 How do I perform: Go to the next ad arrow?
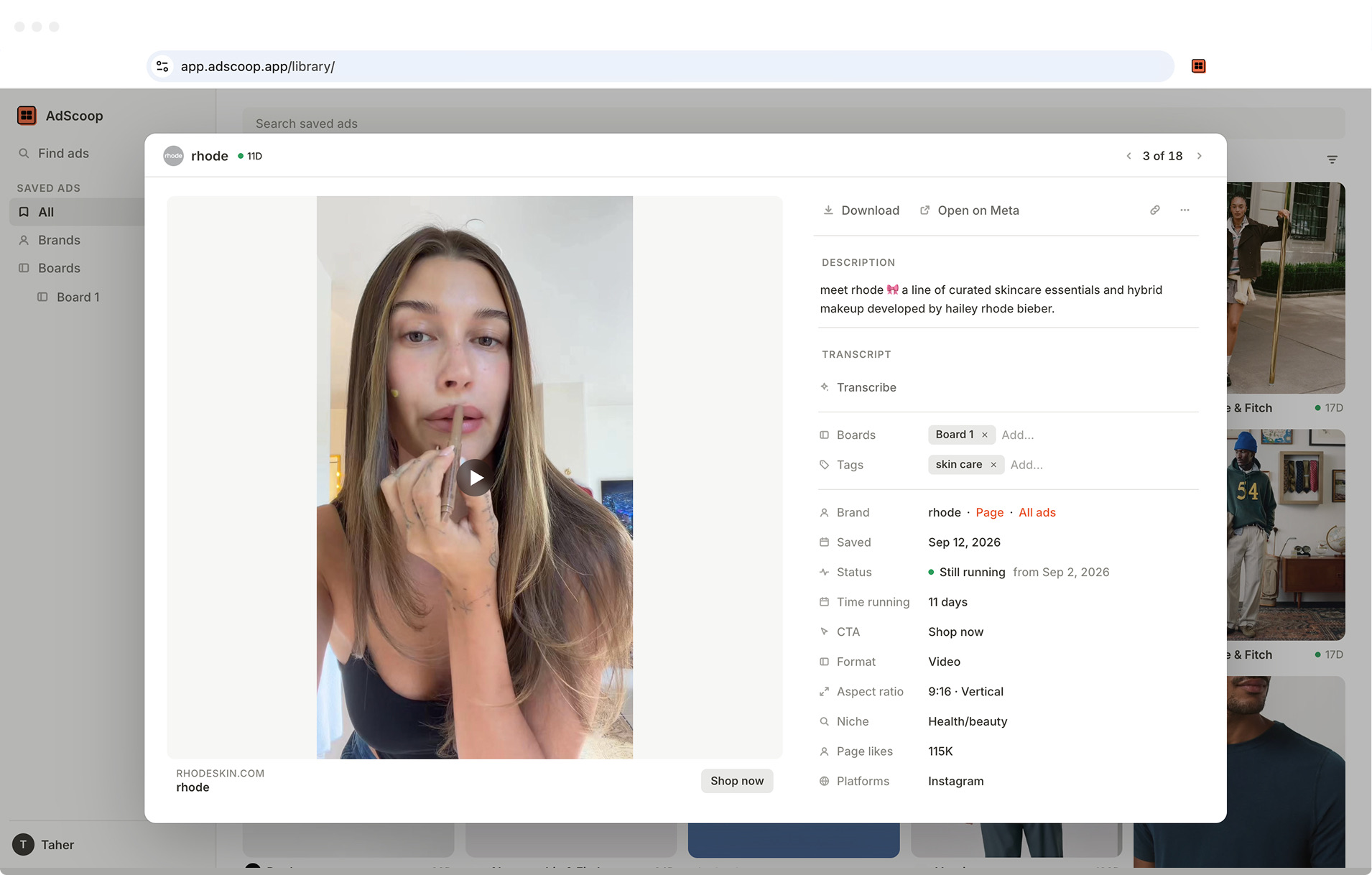(1199, 156)
